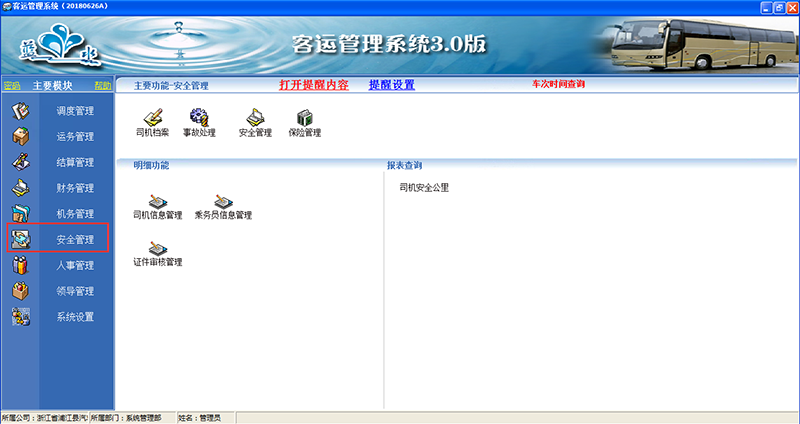Select 调度管理 module label
Image resolution: width=800 pixels, height=424 pixels.
coord(75,111)
